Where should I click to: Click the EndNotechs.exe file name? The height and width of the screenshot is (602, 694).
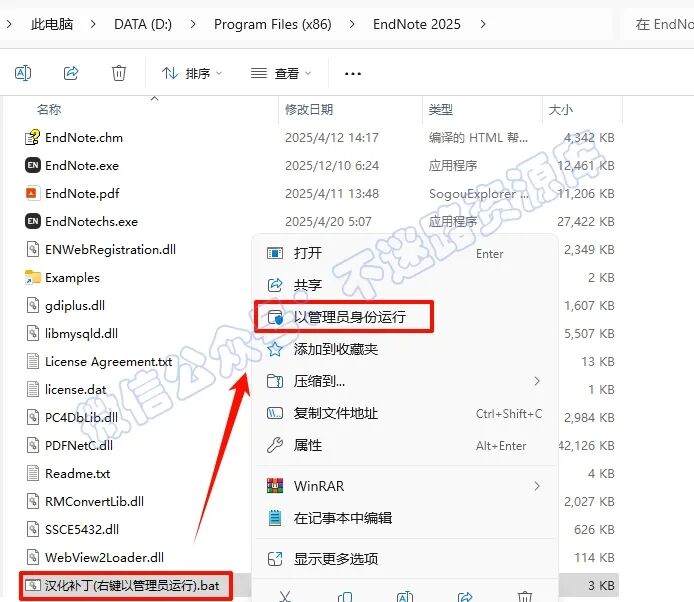[x=91, y=221]
